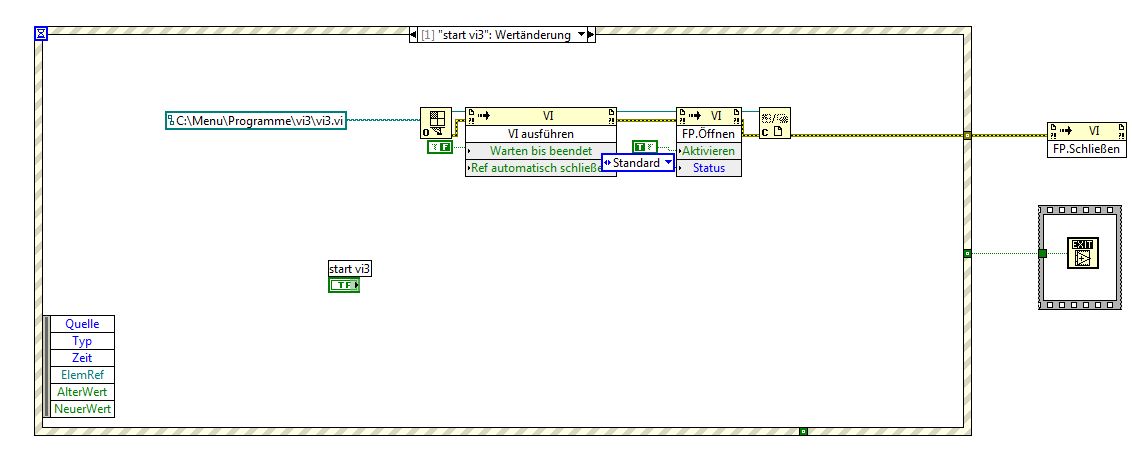The height and width of the screenshot is (467, 1132).
Task: Click the False constant below Open VI Reference
Action: (439, 147)
